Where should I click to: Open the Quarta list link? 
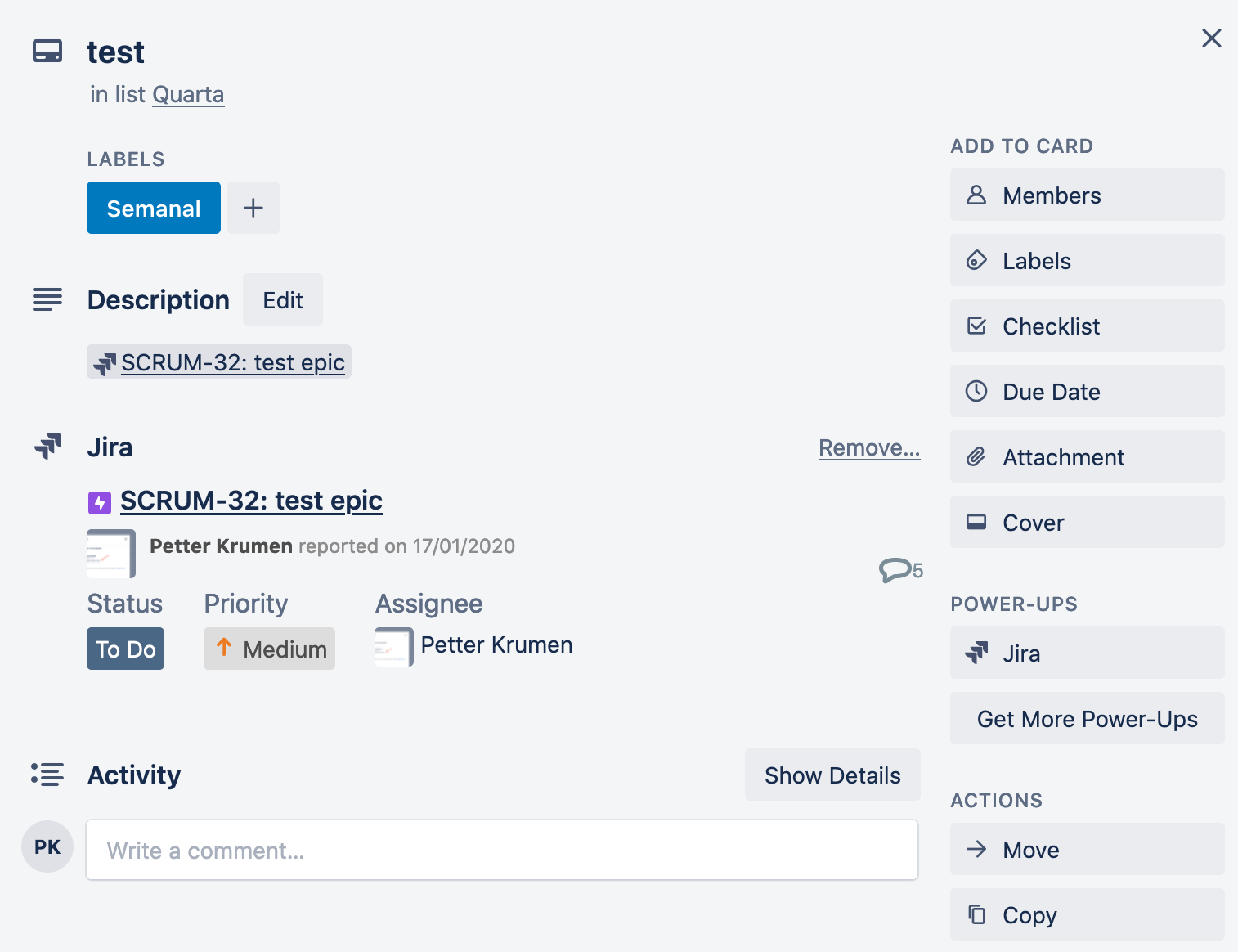[x=188, y=94]
